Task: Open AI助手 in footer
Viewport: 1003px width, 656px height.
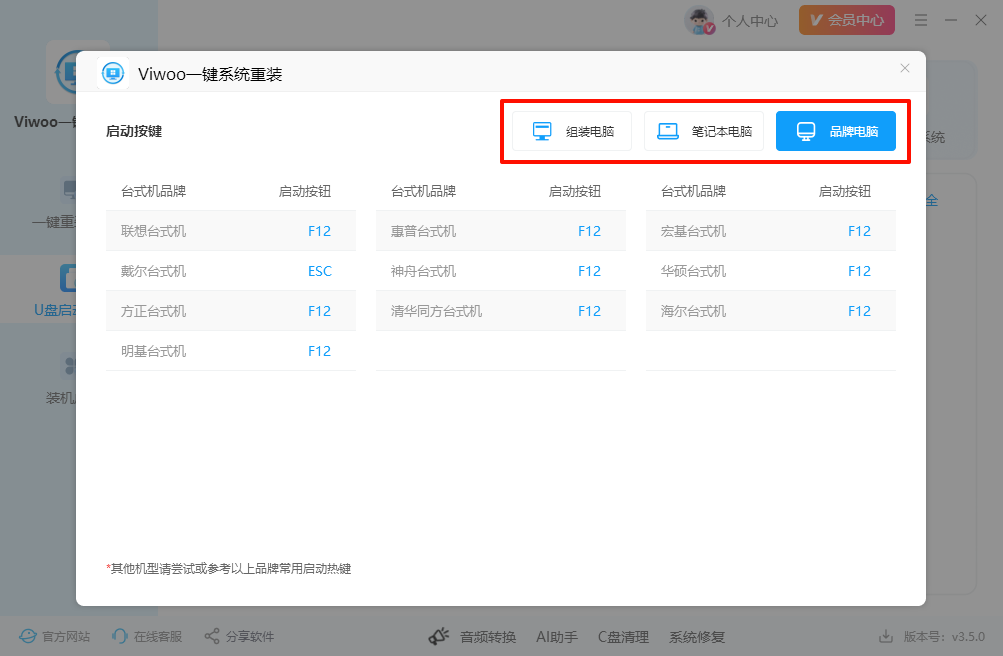Action: click(x=557, y=637)
